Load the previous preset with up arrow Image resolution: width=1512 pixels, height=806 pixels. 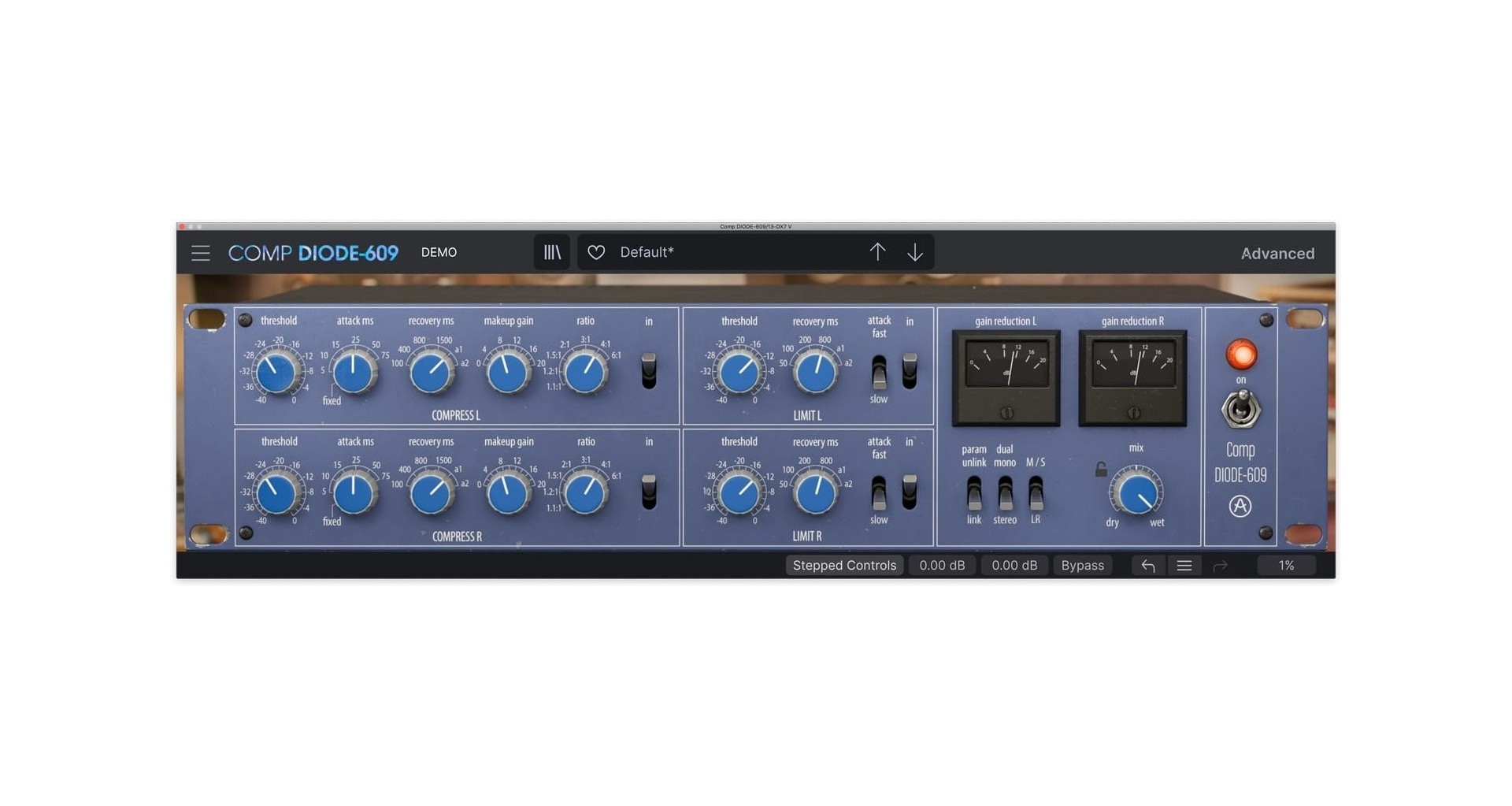pyautogui.click(x=877, y=252)
